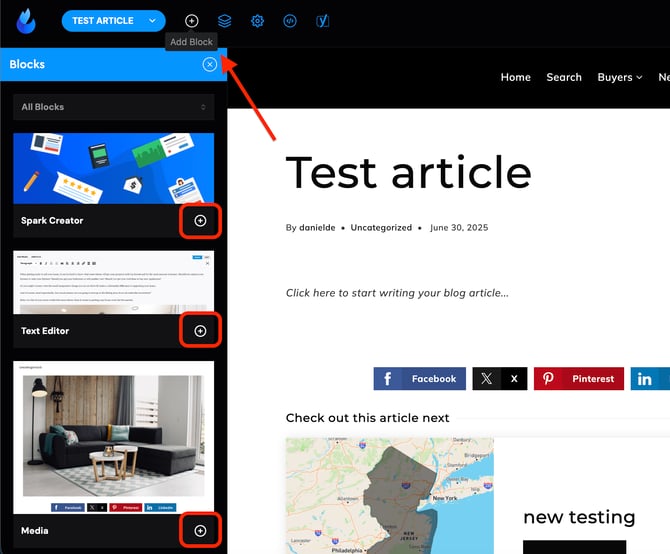Open the TEST ARTICLE dropdown
The height and width of the screenshot is (554, 670).
113,21
